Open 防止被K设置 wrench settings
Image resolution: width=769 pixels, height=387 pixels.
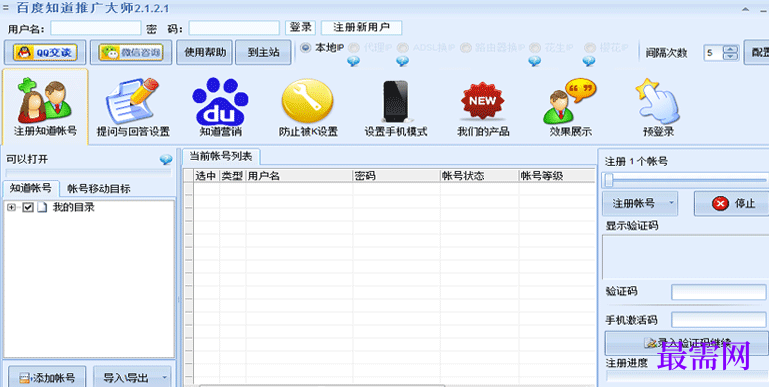tap(308, 108)
